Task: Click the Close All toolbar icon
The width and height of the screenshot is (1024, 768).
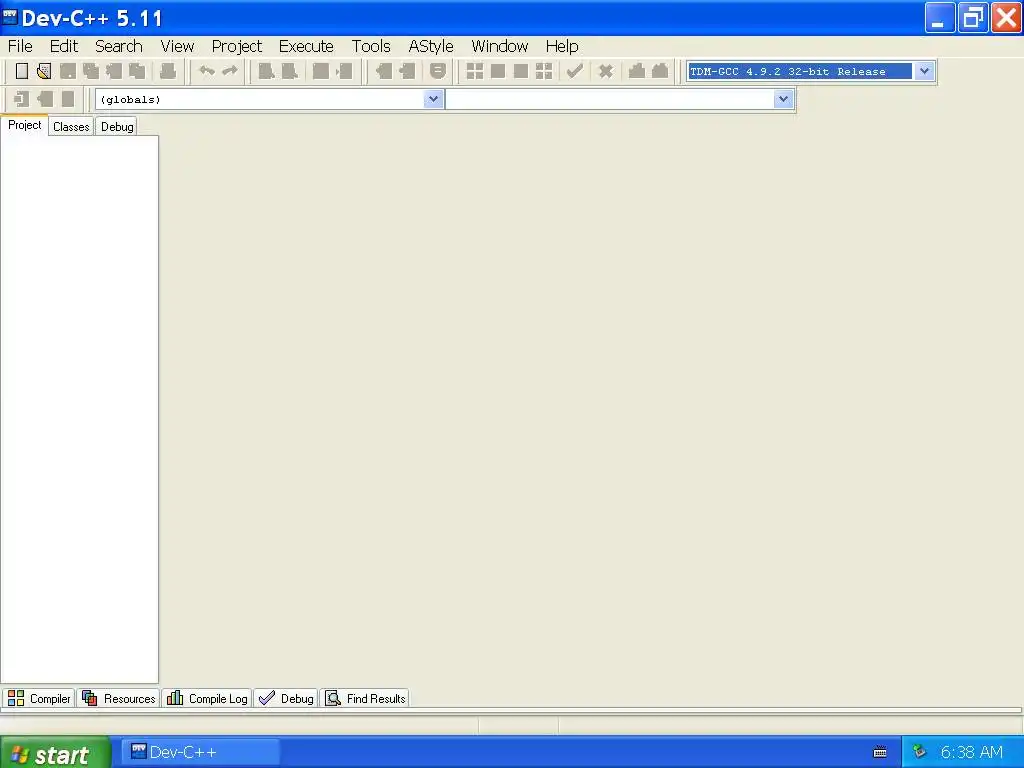Action: coord(137,71)
